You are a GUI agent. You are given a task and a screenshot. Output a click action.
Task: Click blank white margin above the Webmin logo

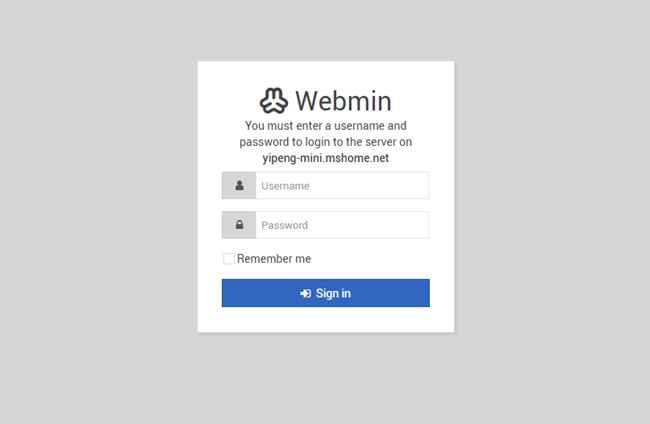pyautogui.click(x=325, y=74)
